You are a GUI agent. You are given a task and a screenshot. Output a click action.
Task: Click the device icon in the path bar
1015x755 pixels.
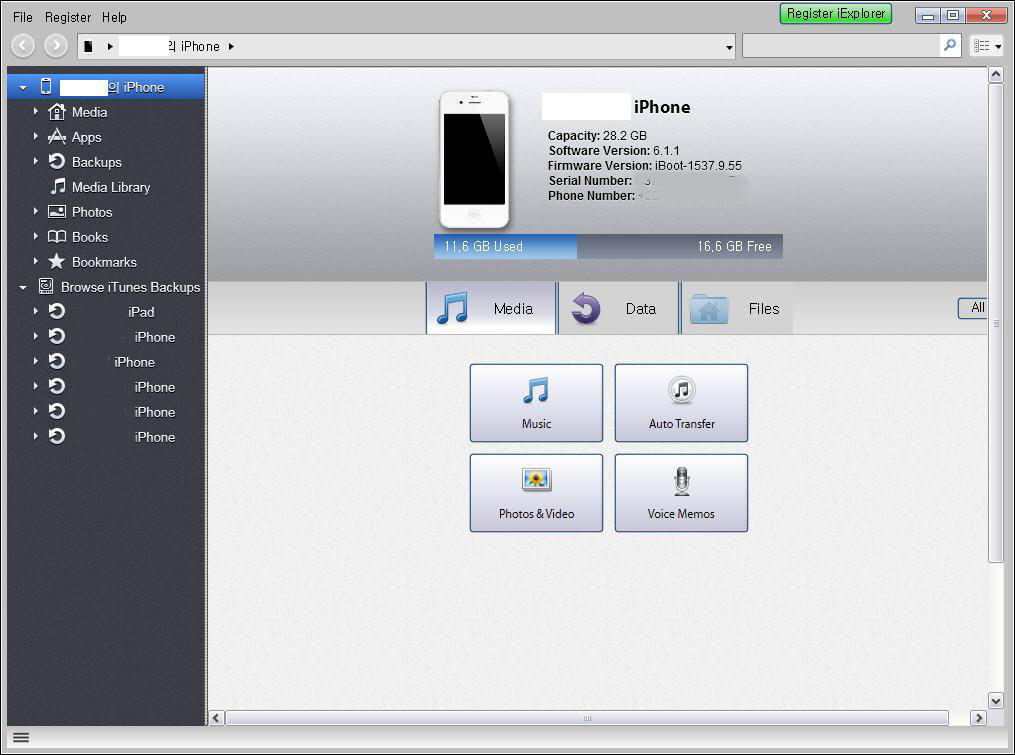pos(89,47)
